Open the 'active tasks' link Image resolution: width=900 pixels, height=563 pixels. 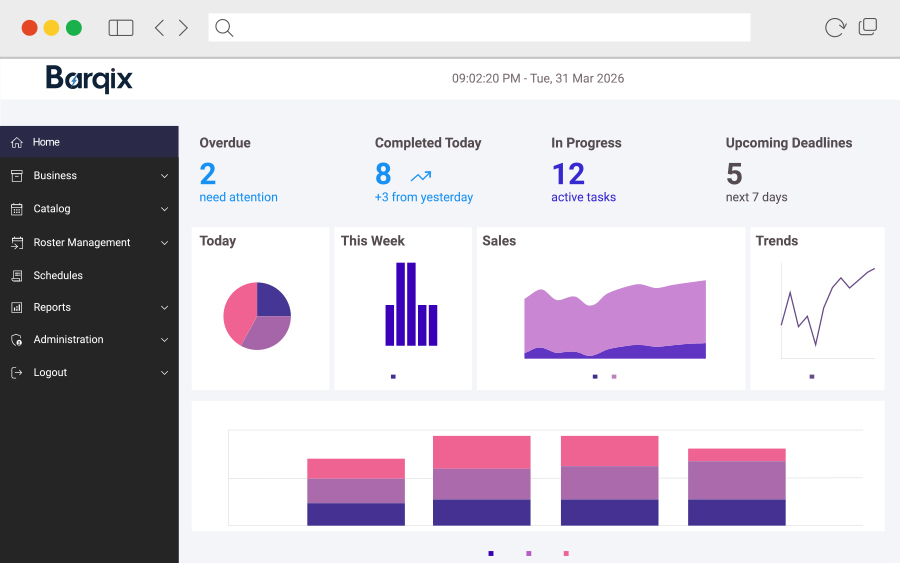583,197
